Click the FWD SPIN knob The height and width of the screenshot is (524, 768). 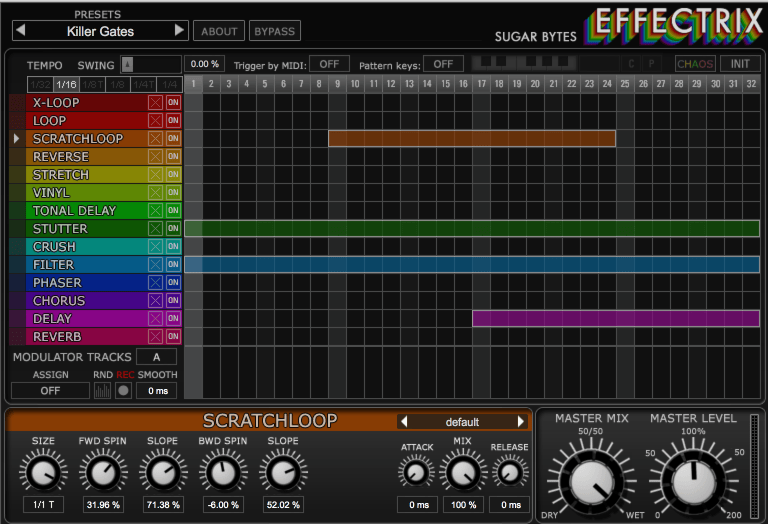[103, 473]
